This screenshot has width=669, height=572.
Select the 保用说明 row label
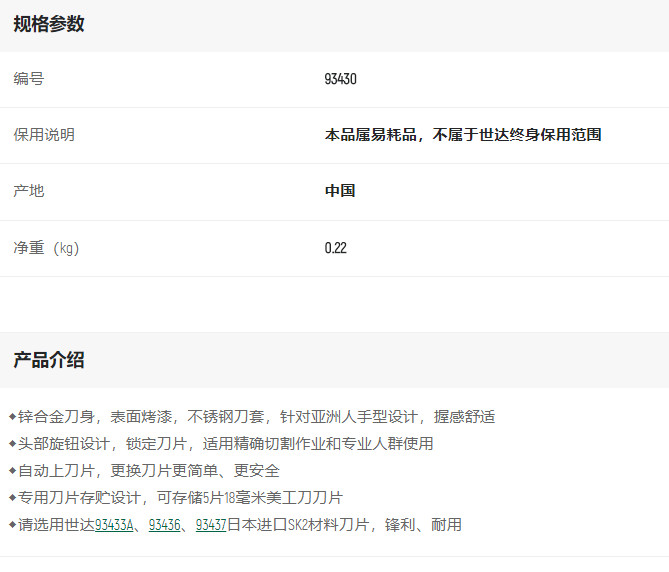pos(44,135)
